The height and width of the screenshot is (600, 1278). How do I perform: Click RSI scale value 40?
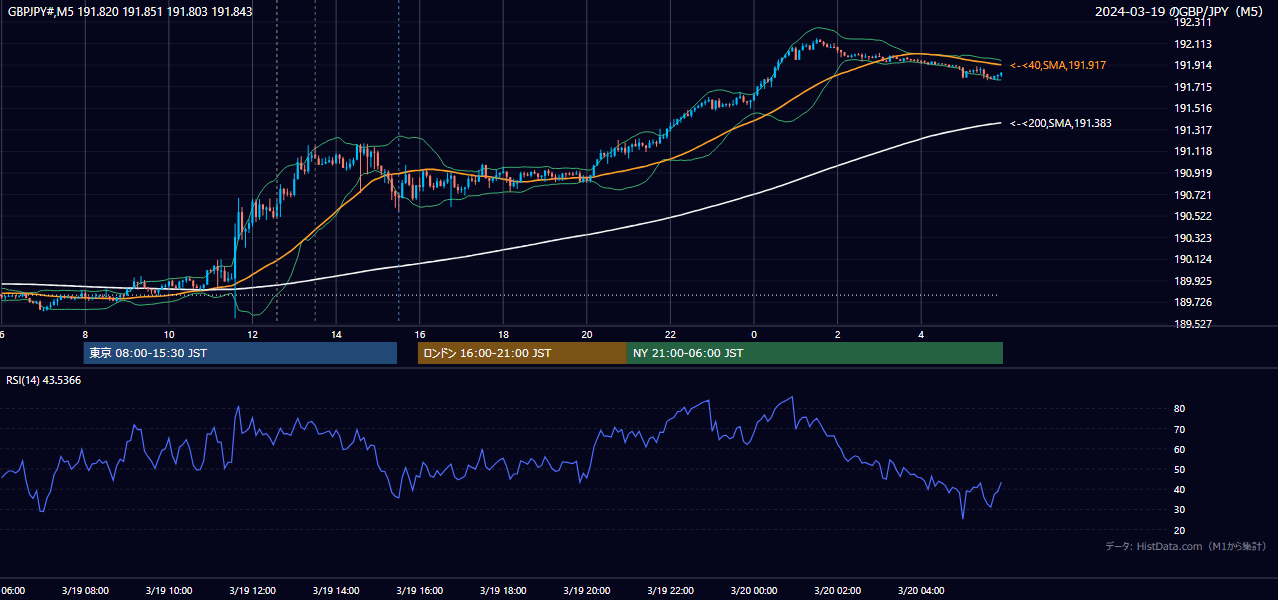click(1180, 489)
